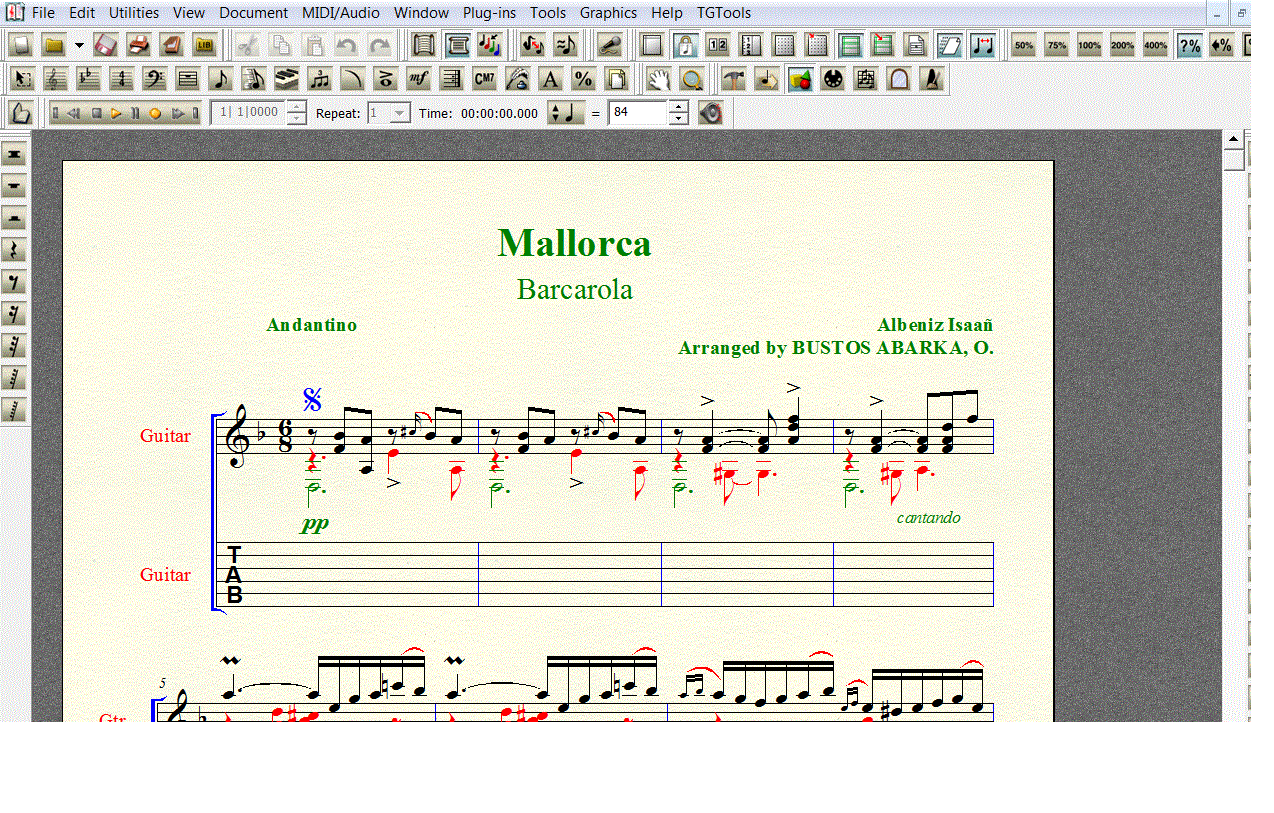Activate the Hand Grabber tool
The image size is (1274, 813).
[657, 79]
